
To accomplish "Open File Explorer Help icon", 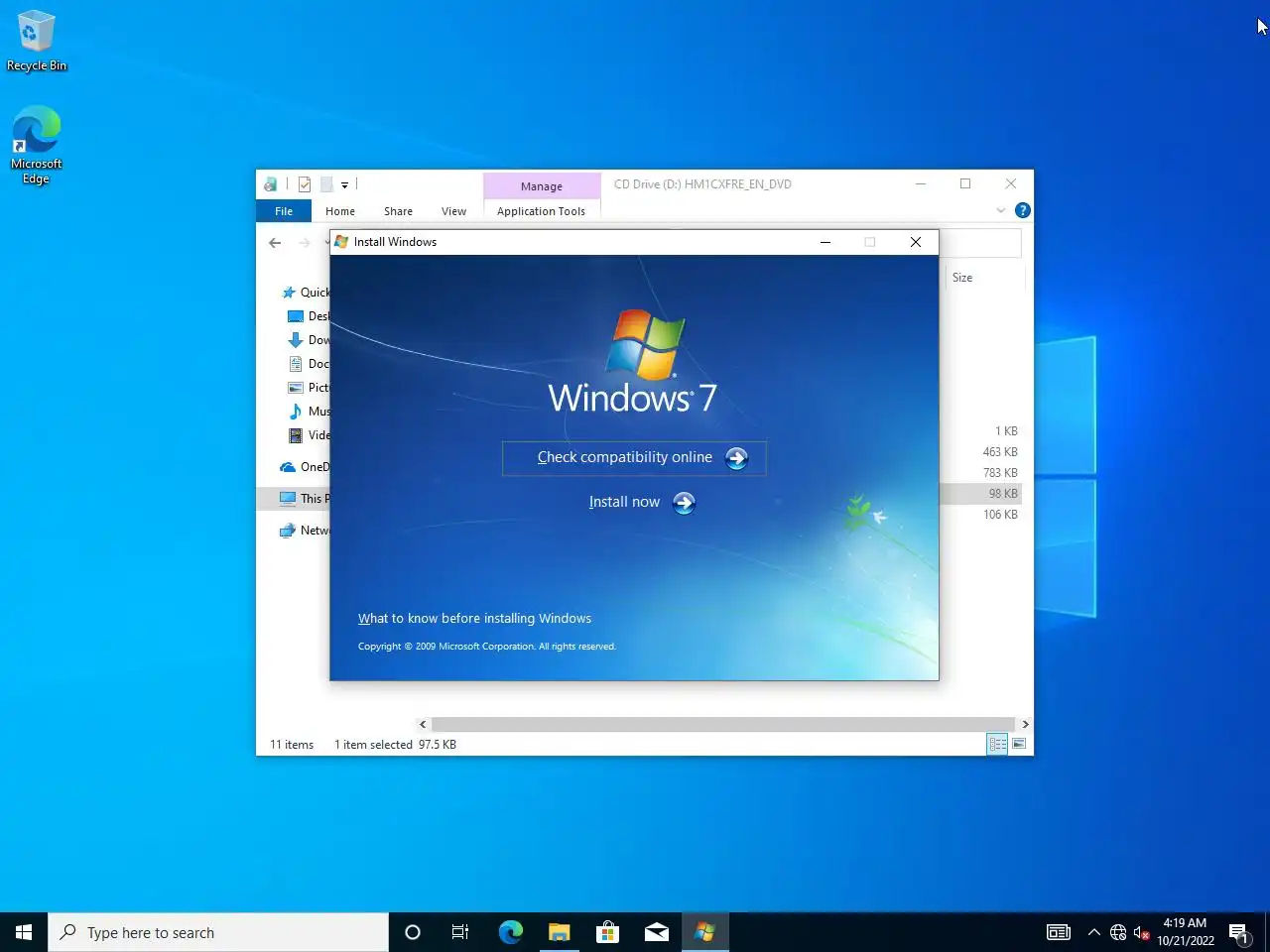I will point(1023,210).
